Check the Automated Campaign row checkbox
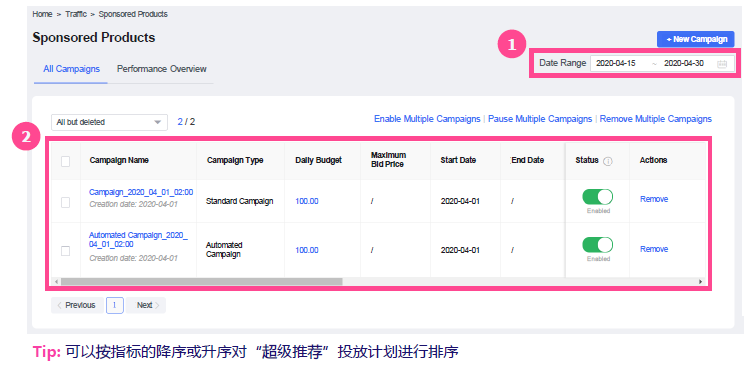This screenshot has width=753, height=366. click(x=66, y=251)
